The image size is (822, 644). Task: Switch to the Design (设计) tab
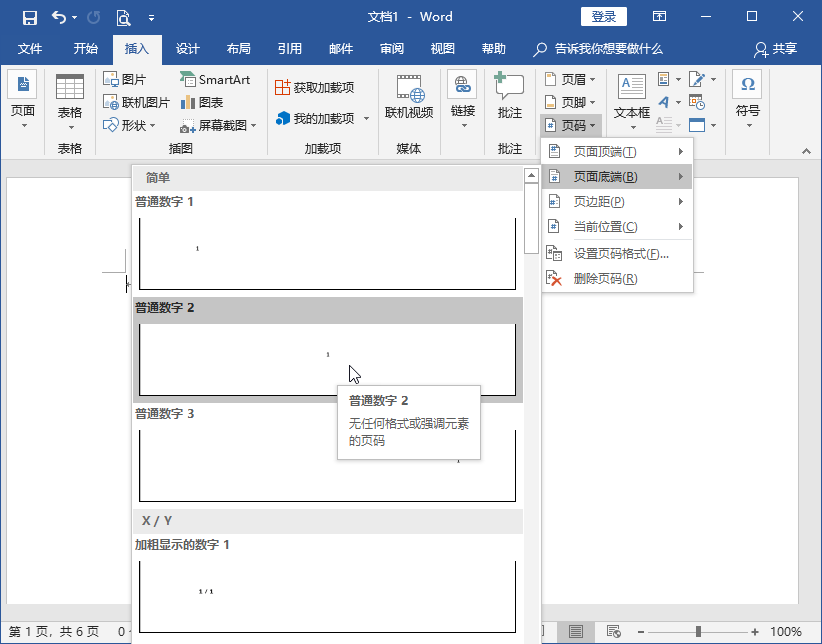coord(188,49)
